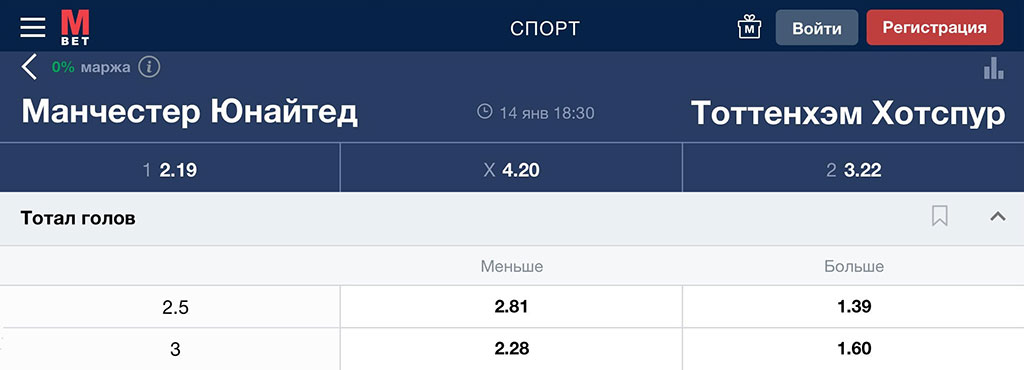Open the gift bonus icon
This screenshot has width=1024, height=370.
750,27
